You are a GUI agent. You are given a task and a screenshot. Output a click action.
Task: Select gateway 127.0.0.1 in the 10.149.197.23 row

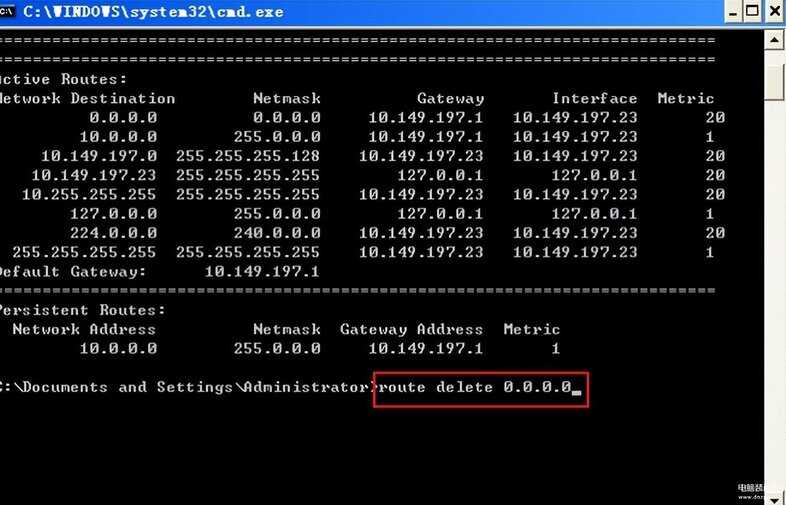[441, 175]
